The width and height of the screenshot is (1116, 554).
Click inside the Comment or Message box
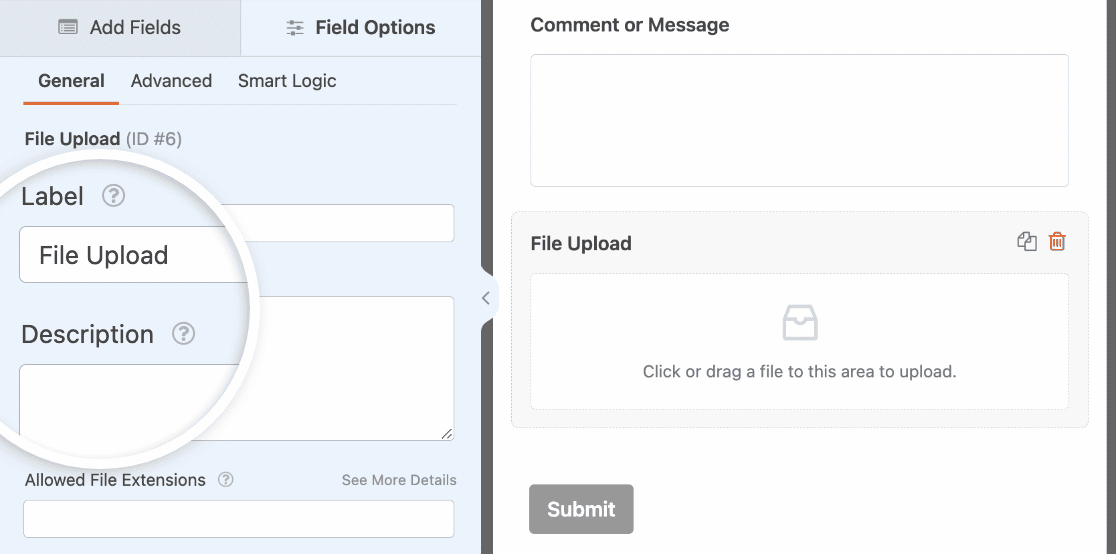click(x=799, y=120)
